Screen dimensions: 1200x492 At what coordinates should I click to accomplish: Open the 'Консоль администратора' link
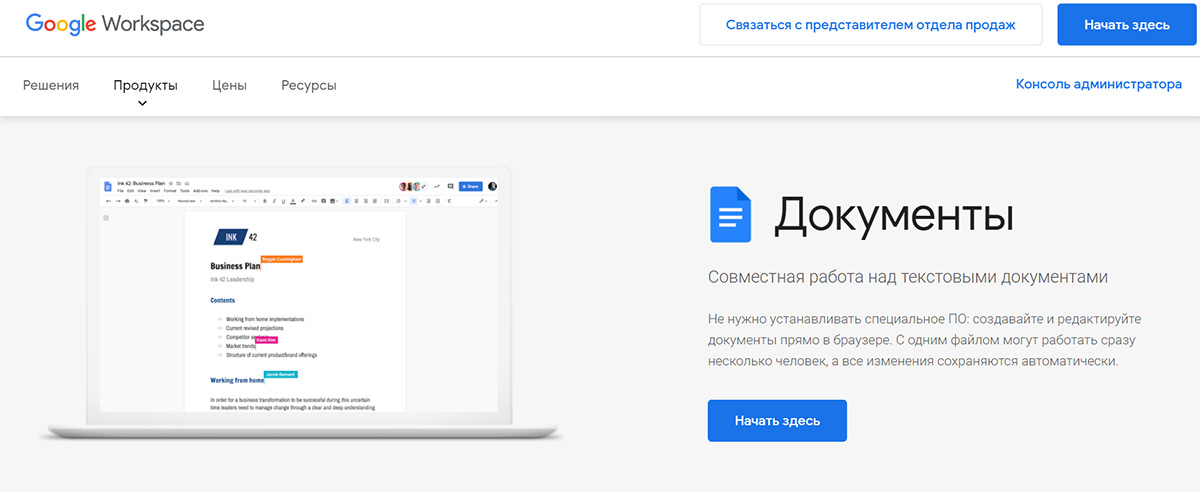point(1099,85)
